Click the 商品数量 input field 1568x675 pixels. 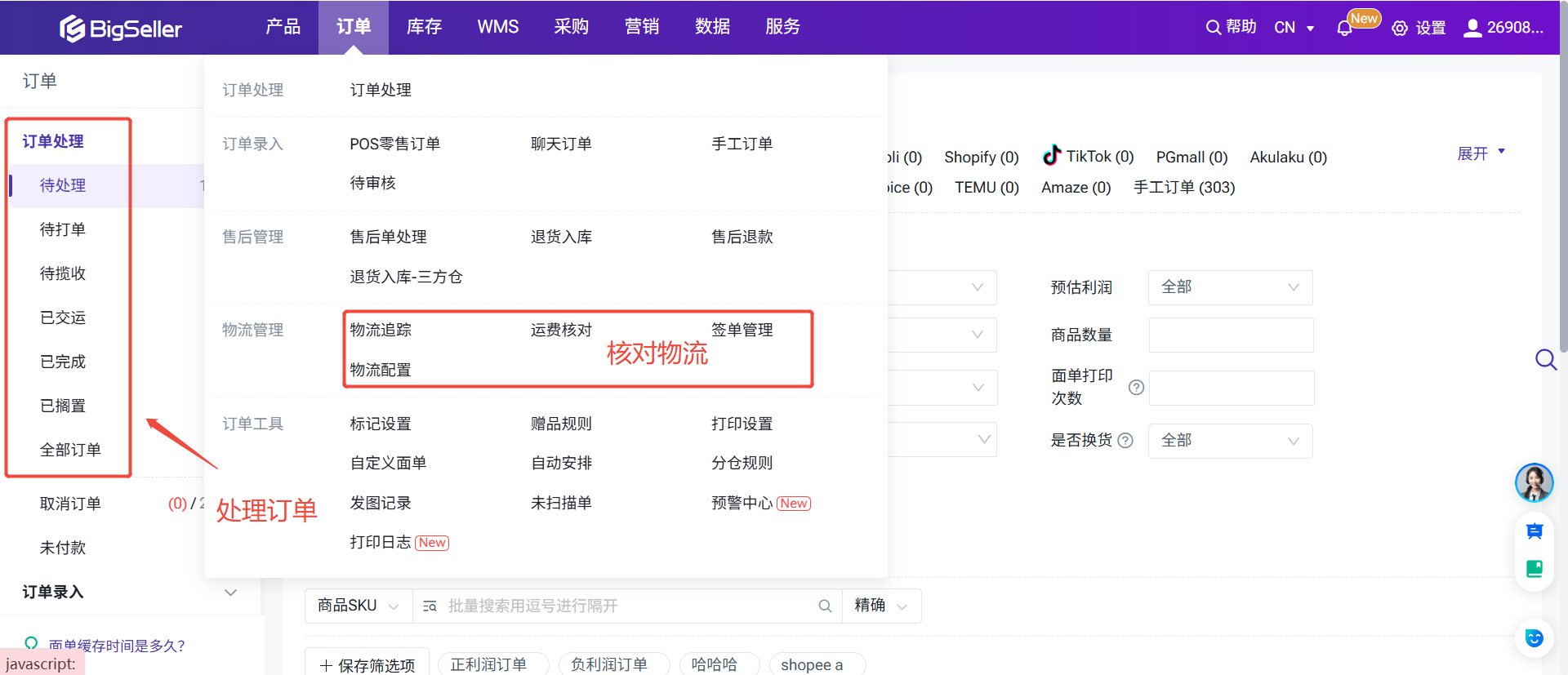click(1231, 335)
